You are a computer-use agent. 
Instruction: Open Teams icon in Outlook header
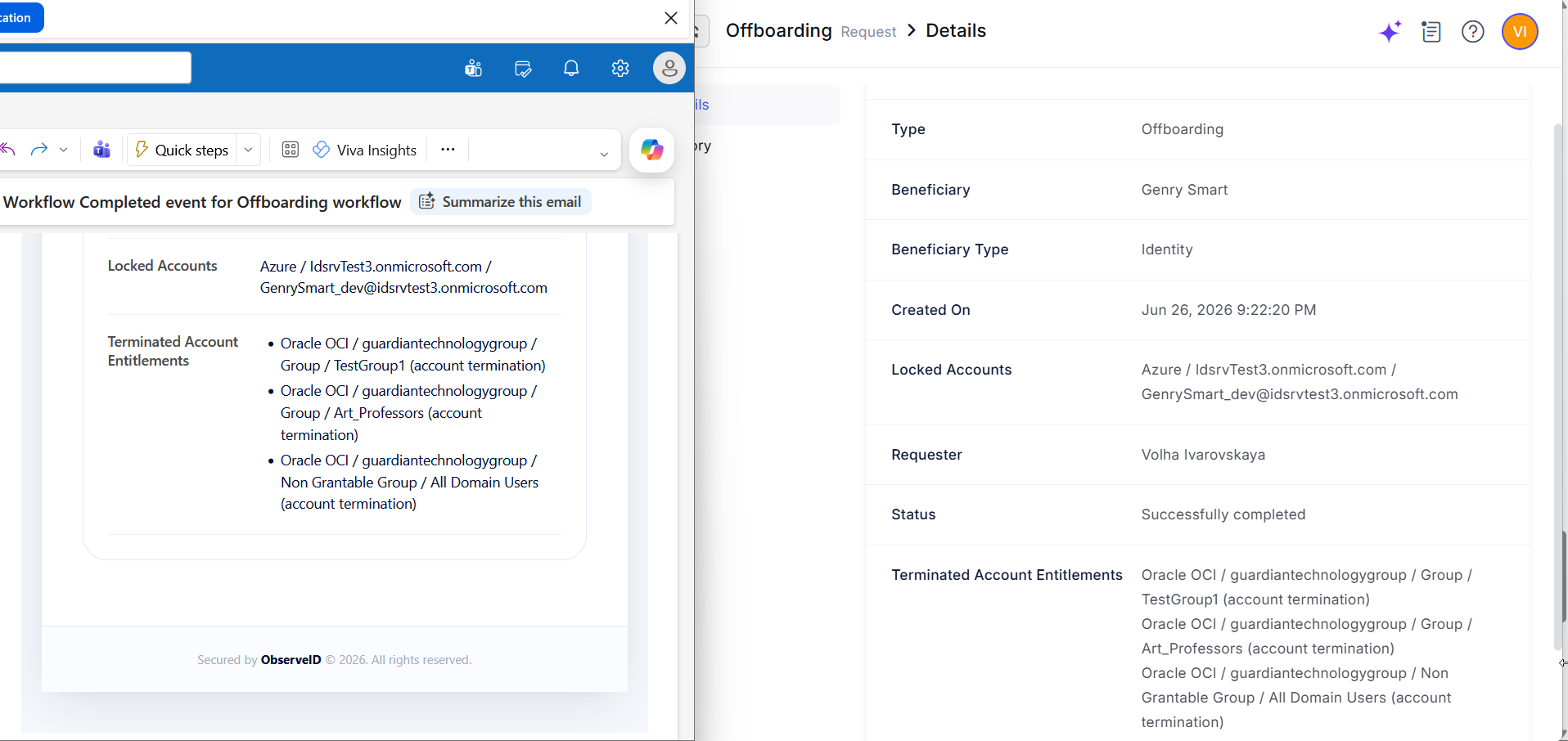(473, 68)
